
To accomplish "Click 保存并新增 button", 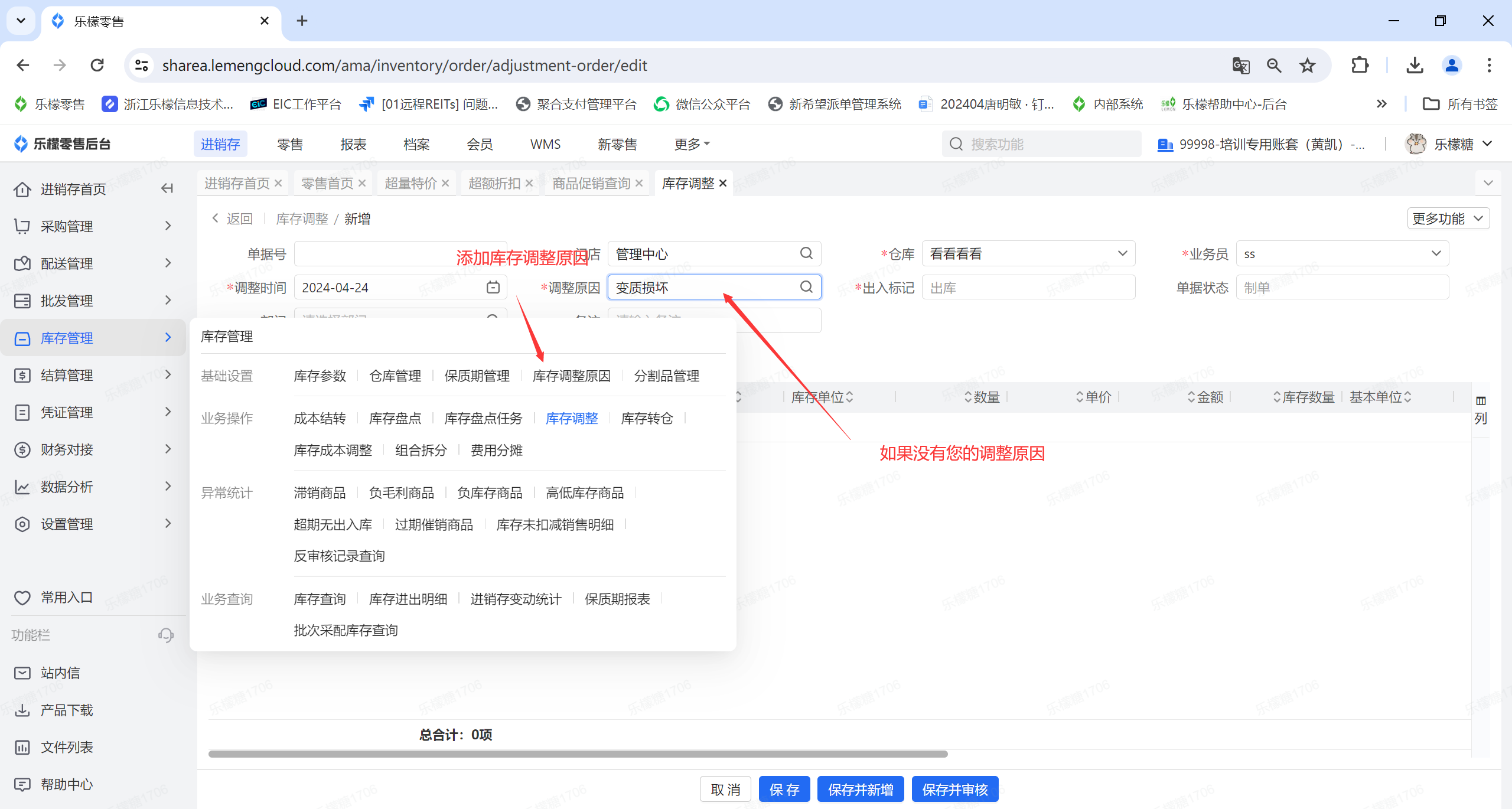I will tap(861, 790).
